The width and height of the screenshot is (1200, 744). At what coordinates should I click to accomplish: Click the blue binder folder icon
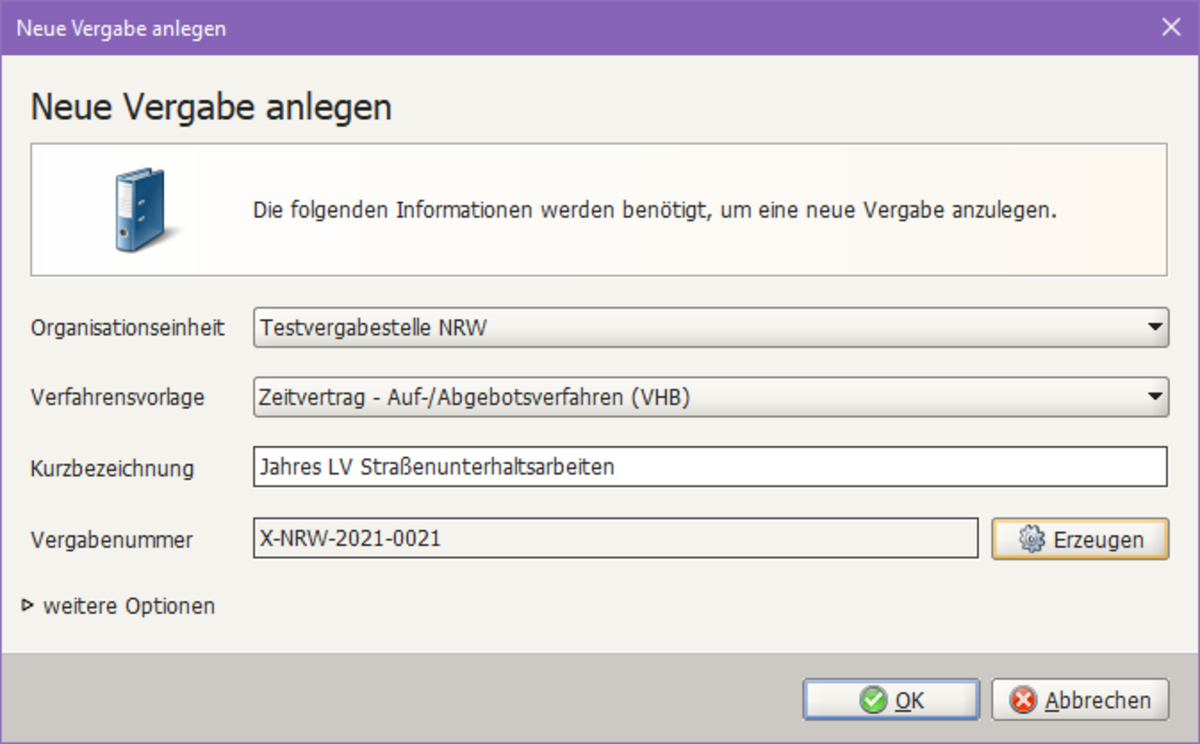coord(139,210)
